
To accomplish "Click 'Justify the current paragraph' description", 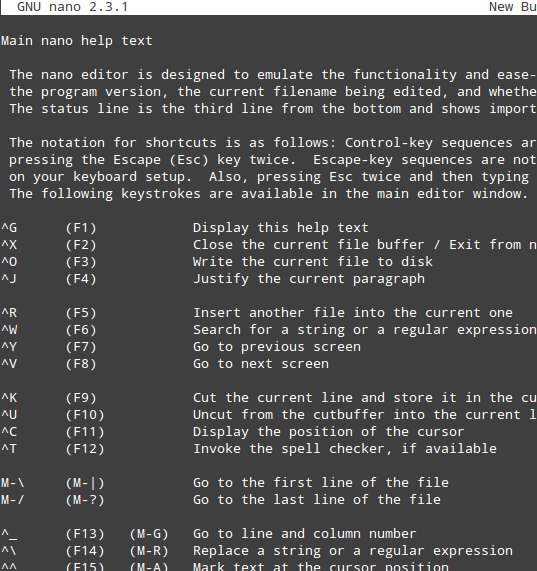I will 309,279.
